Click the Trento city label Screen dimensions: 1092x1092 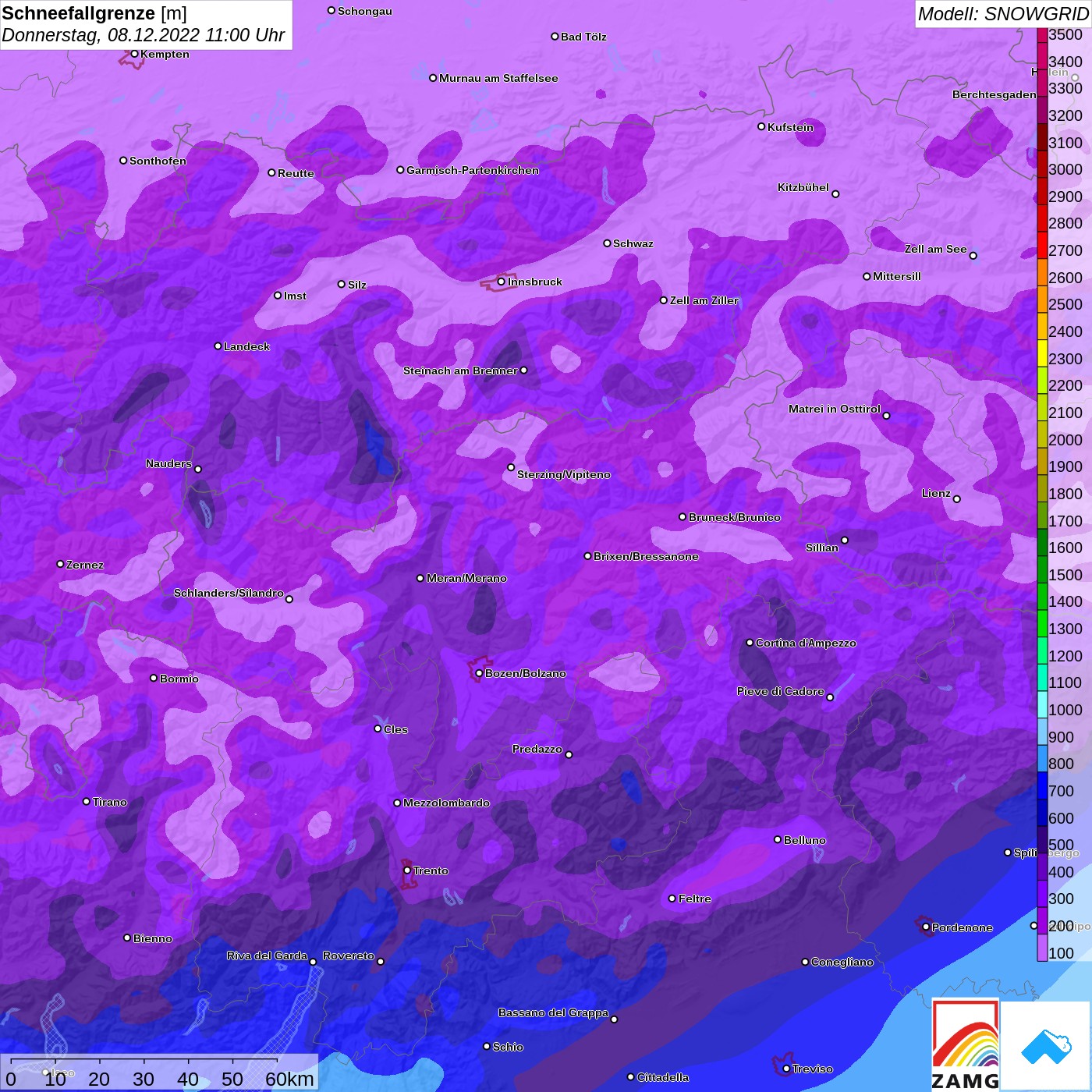tap(431, 870)
